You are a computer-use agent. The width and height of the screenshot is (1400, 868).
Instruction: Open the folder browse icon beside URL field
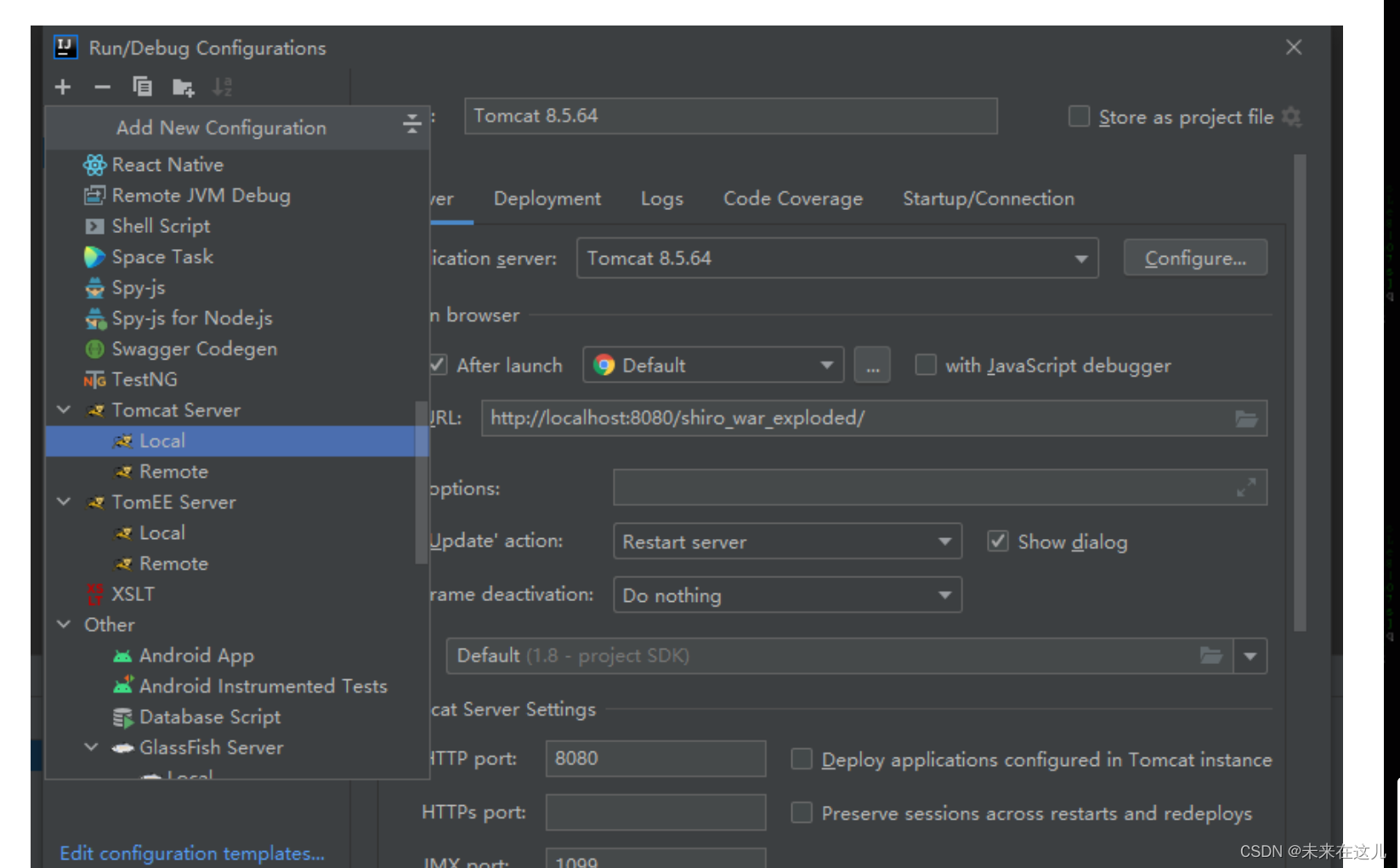tap(1246, 417)
